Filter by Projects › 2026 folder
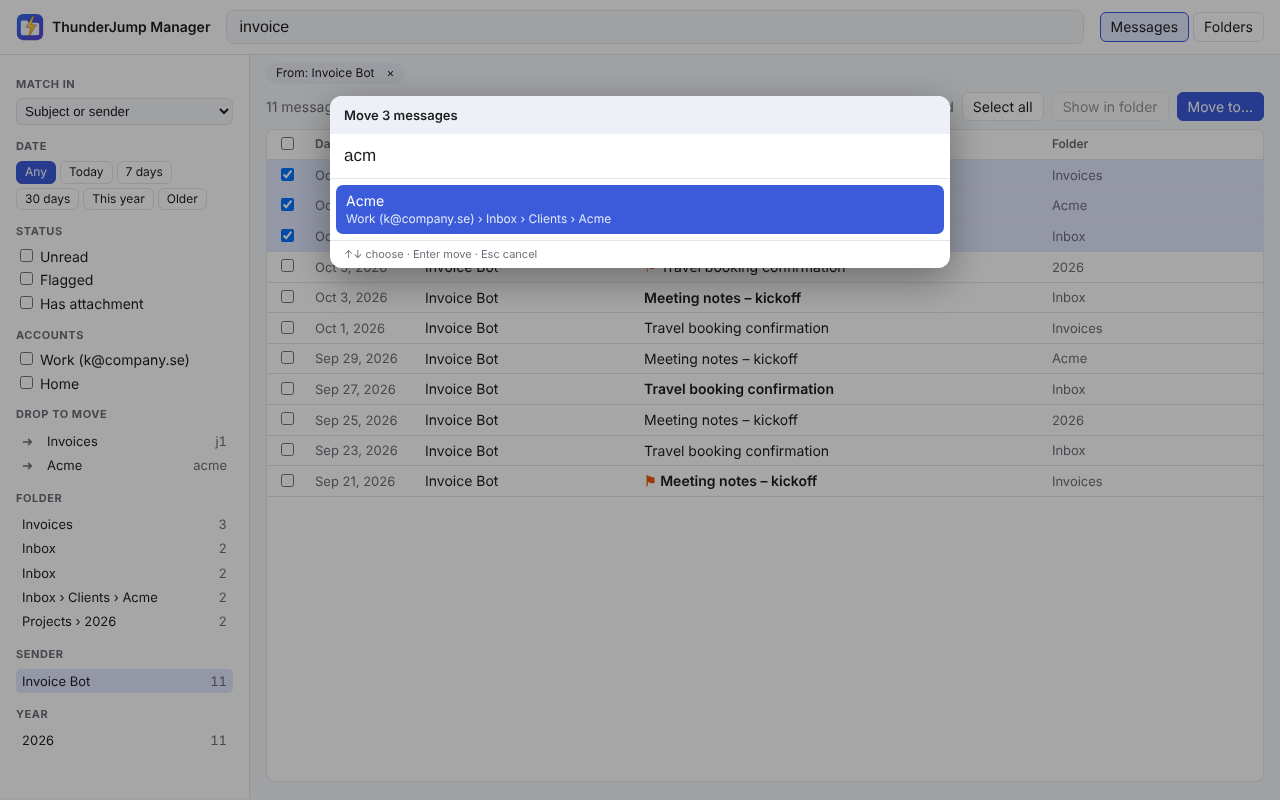Screen dimensions: 1280x800 click(x=124, y=621)
